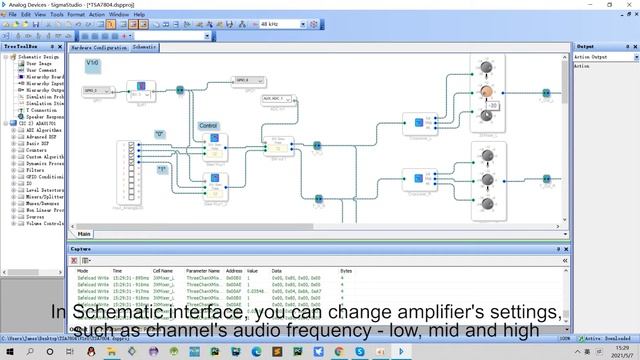The width and height of the screenshot is (640, 360).
Task: Expand the Volume Controls folder
Action: click(13, 223)
